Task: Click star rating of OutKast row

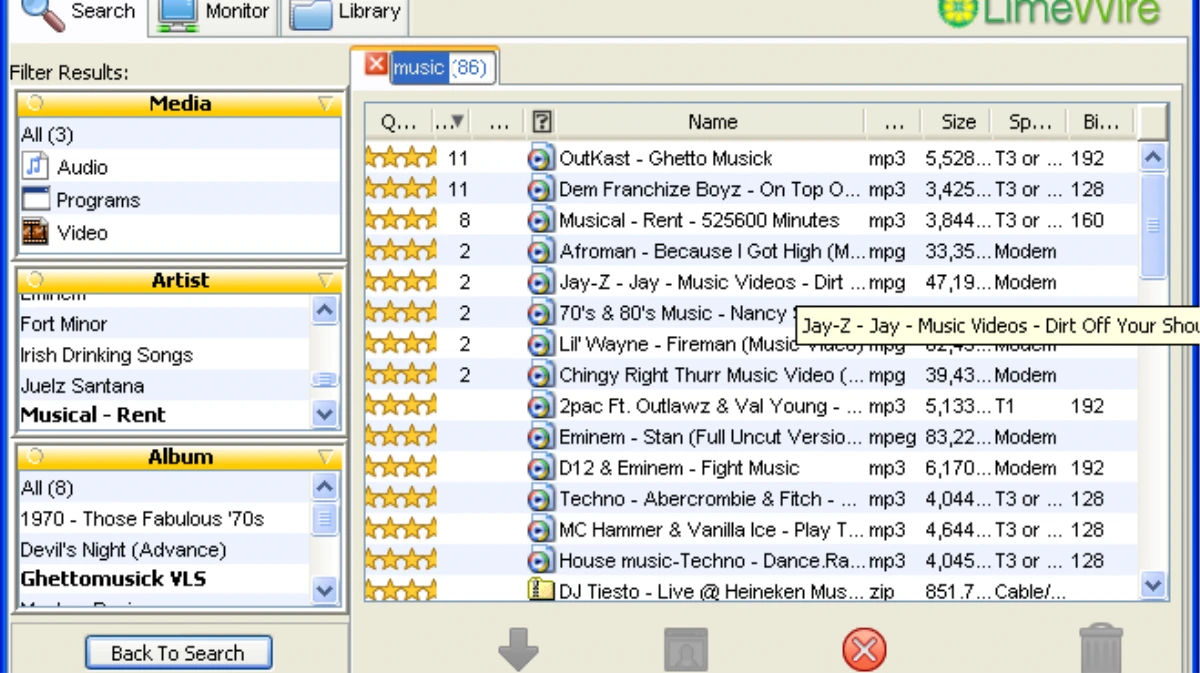Action: click(401, 157)
